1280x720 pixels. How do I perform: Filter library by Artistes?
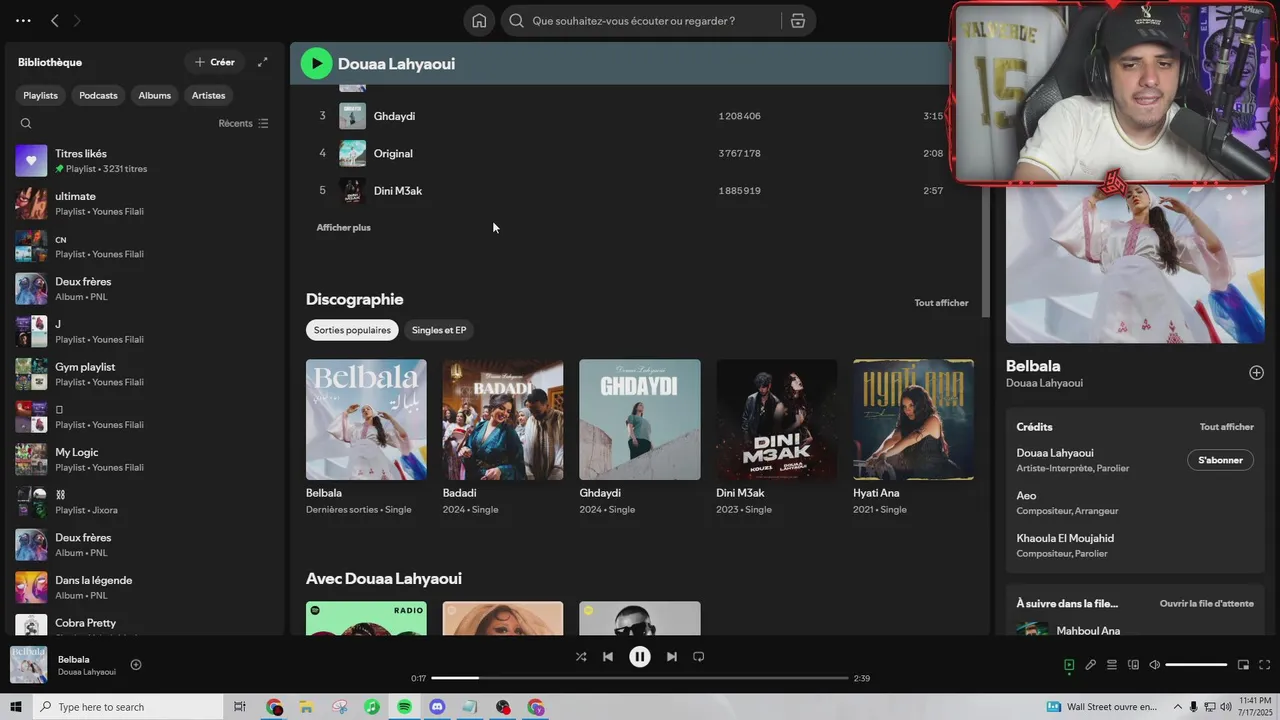(x=209, y=95)
